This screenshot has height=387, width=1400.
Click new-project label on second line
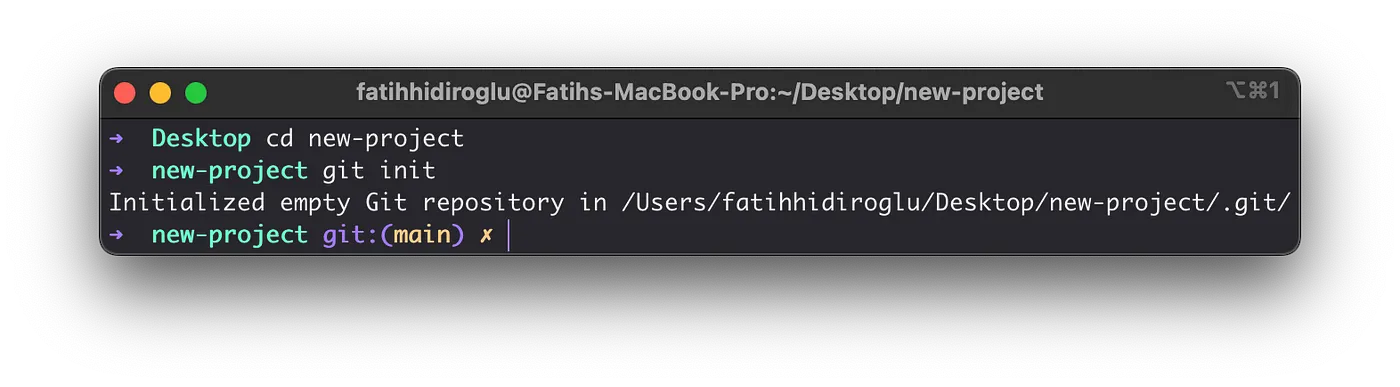(x=230, y=171)
